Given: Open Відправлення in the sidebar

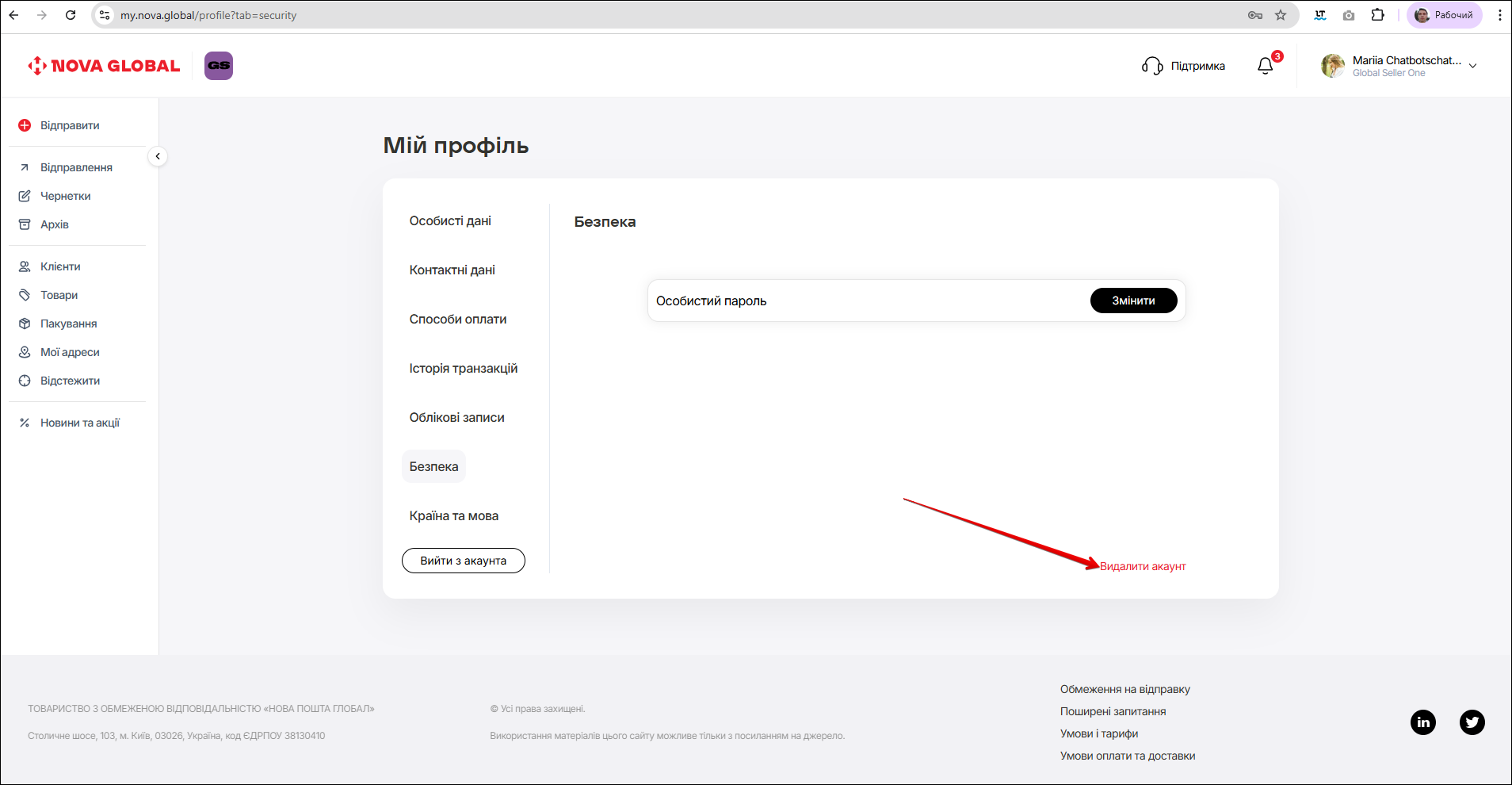Looking at the screenshot, I should coord(76,167).
